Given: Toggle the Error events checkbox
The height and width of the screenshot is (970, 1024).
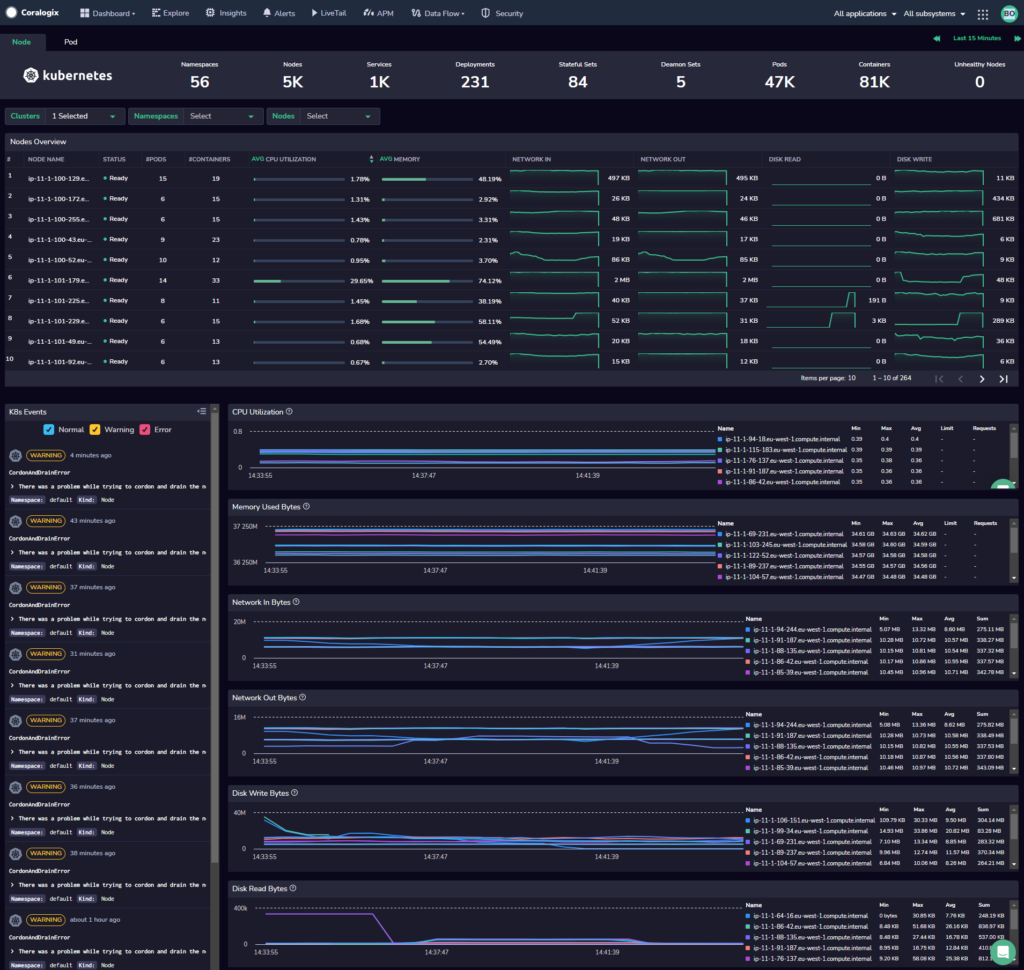Looking at the screenshot, I should click(145, 429).
